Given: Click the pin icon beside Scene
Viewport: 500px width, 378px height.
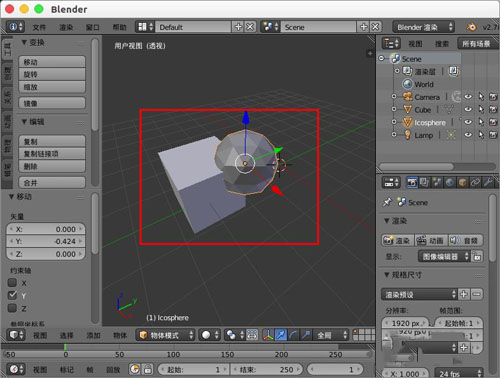Looking at the screenshot, I should pyautogui.click(x=387, y=202).
